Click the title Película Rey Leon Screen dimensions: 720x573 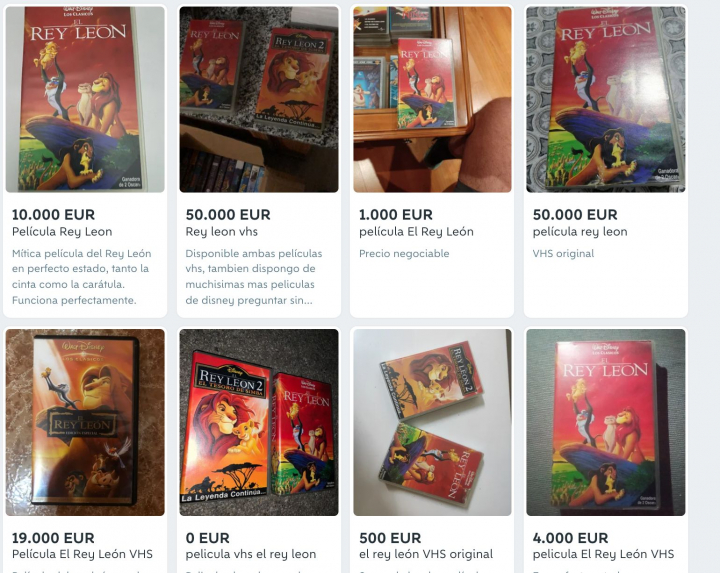[x=62, y=232]
